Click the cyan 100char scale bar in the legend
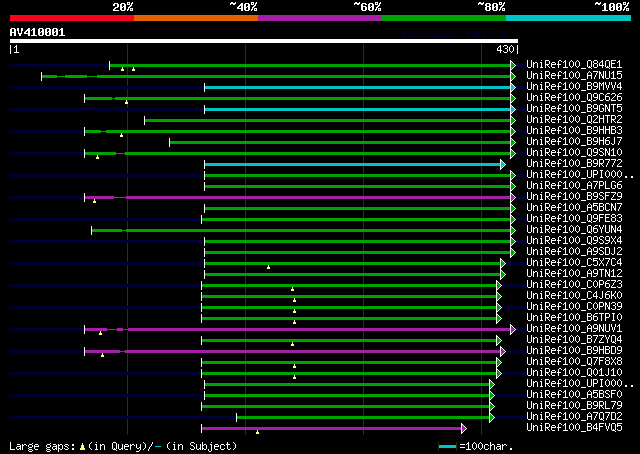 [447, 447]
